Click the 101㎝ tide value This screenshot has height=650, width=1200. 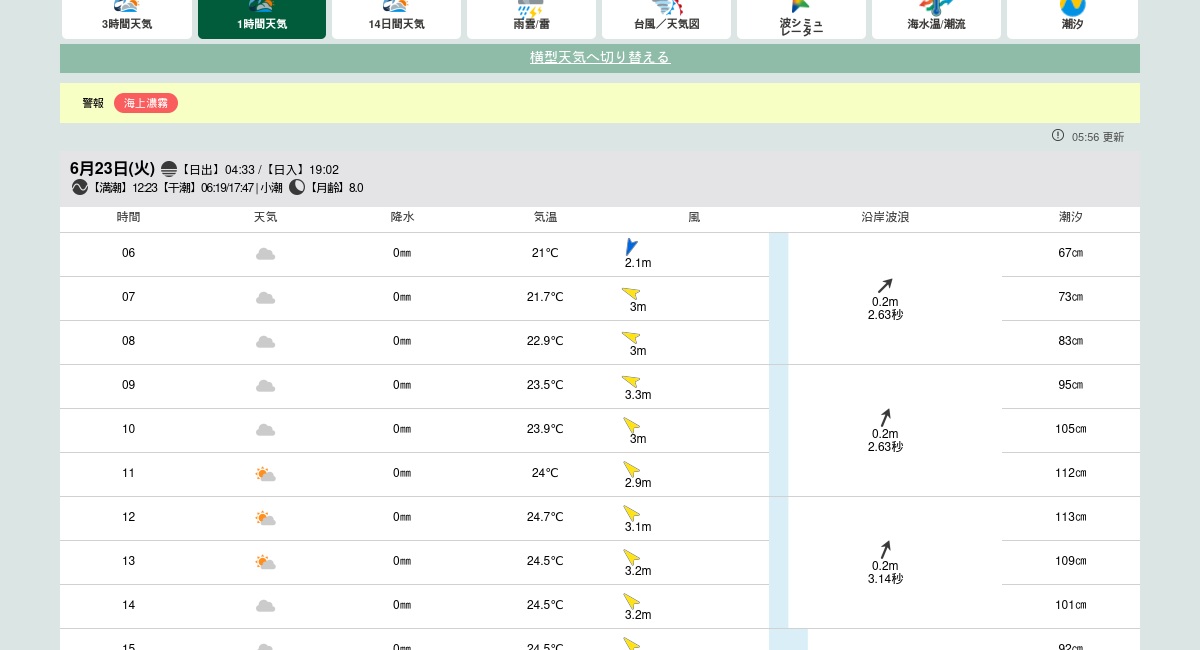(x=1071, y=605)
